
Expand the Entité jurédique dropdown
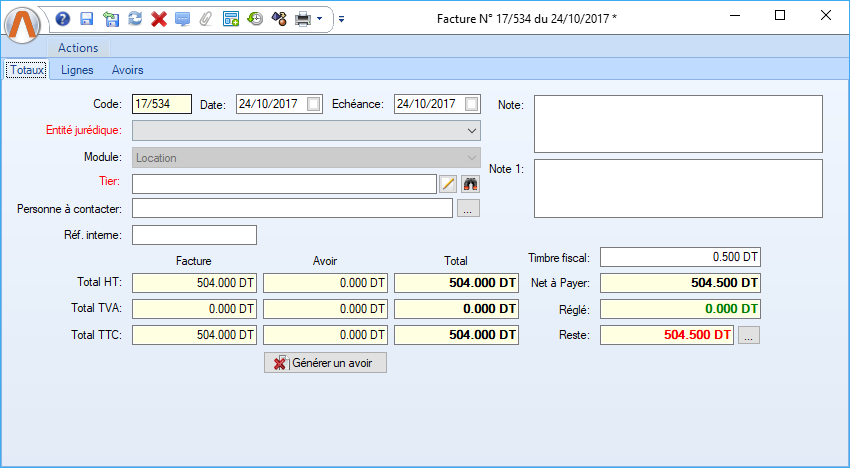click(x=471, y=131)
